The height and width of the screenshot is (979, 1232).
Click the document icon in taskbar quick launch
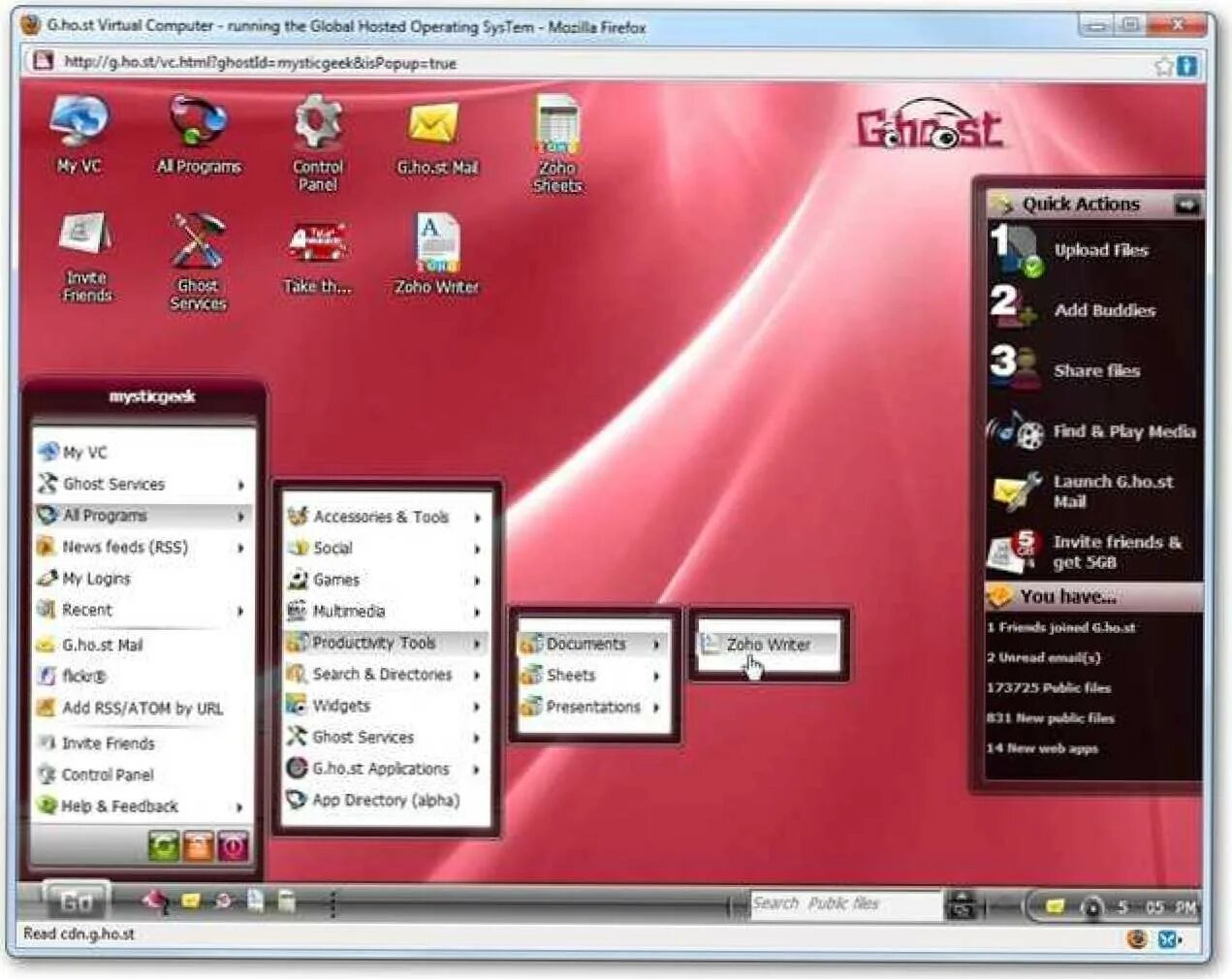tap(255, 900)
